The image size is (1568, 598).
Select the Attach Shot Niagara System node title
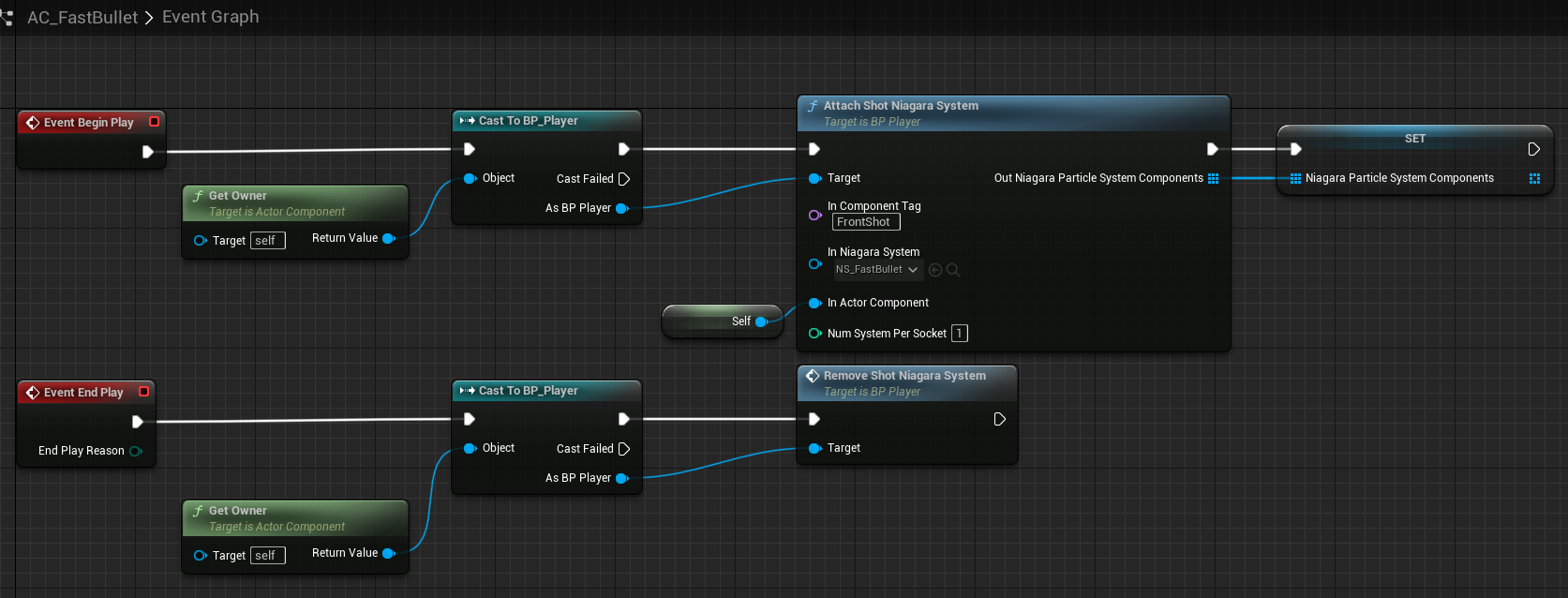pos(901,106)
